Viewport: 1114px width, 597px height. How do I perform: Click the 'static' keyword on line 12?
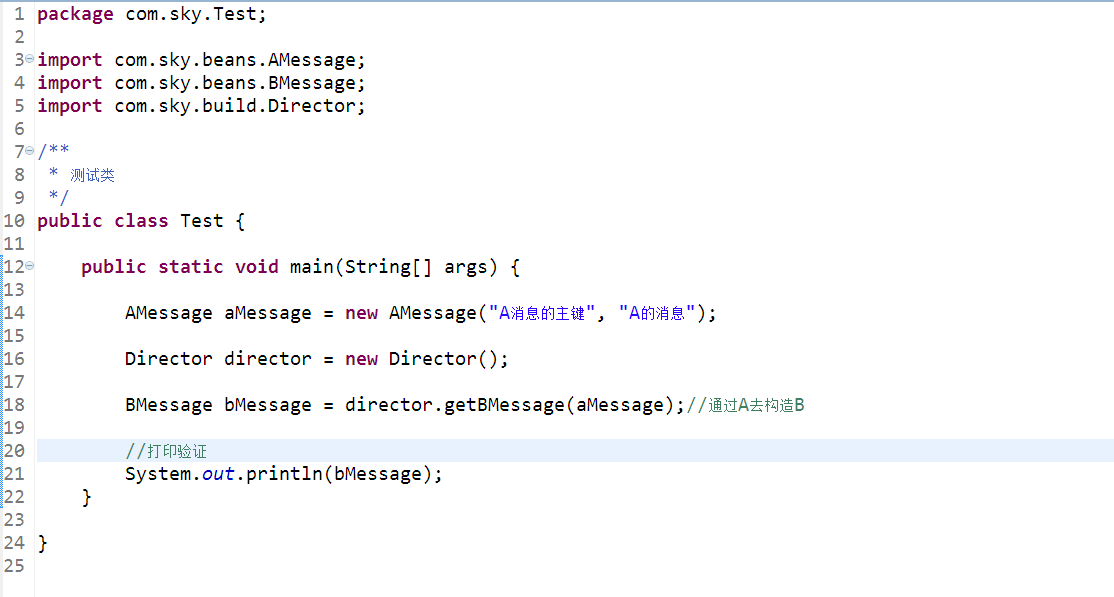[190, 267]
